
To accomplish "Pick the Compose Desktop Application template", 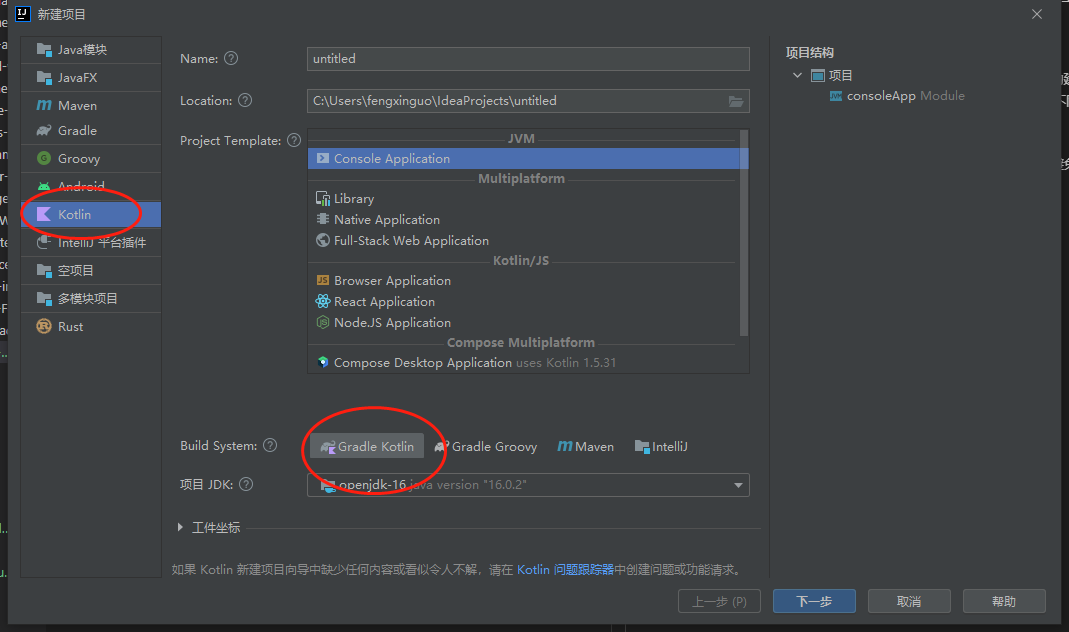I will (422, 363).
